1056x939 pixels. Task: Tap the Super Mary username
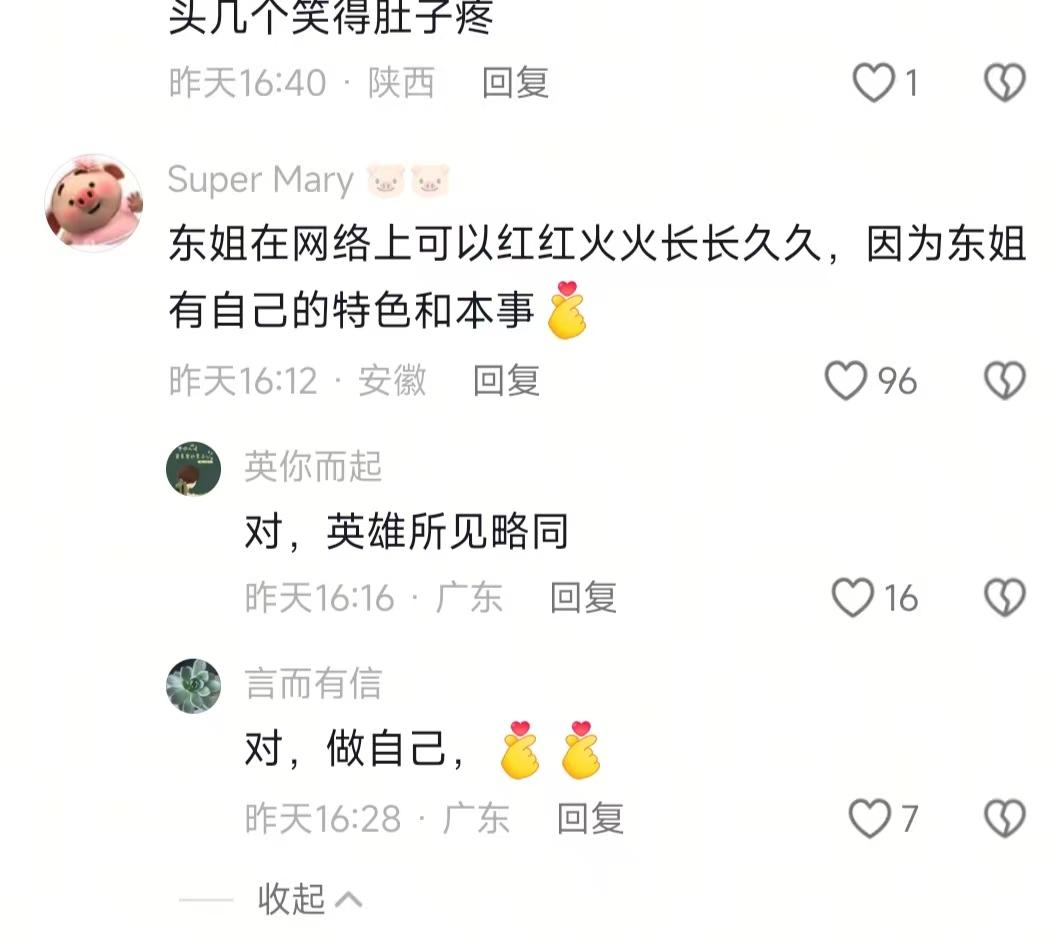pos(261,181)
